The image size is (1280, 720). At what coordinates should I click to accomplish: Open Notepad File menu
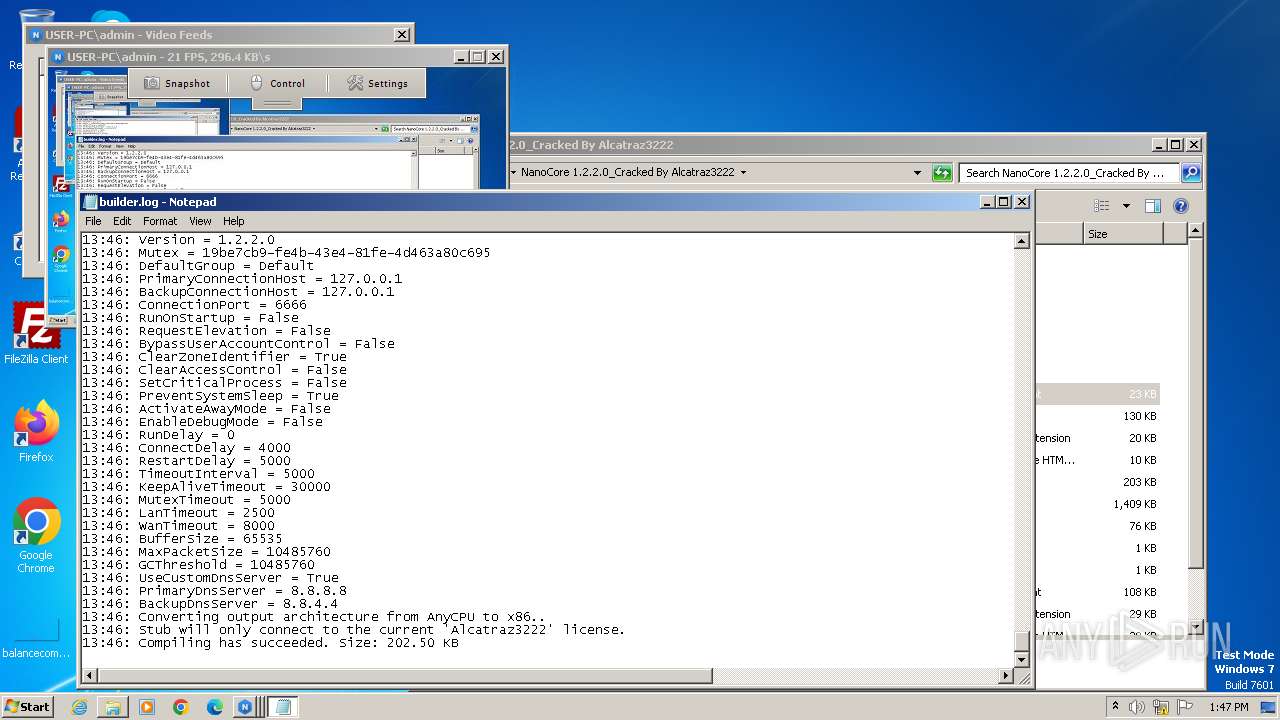(x=93, y=221)
